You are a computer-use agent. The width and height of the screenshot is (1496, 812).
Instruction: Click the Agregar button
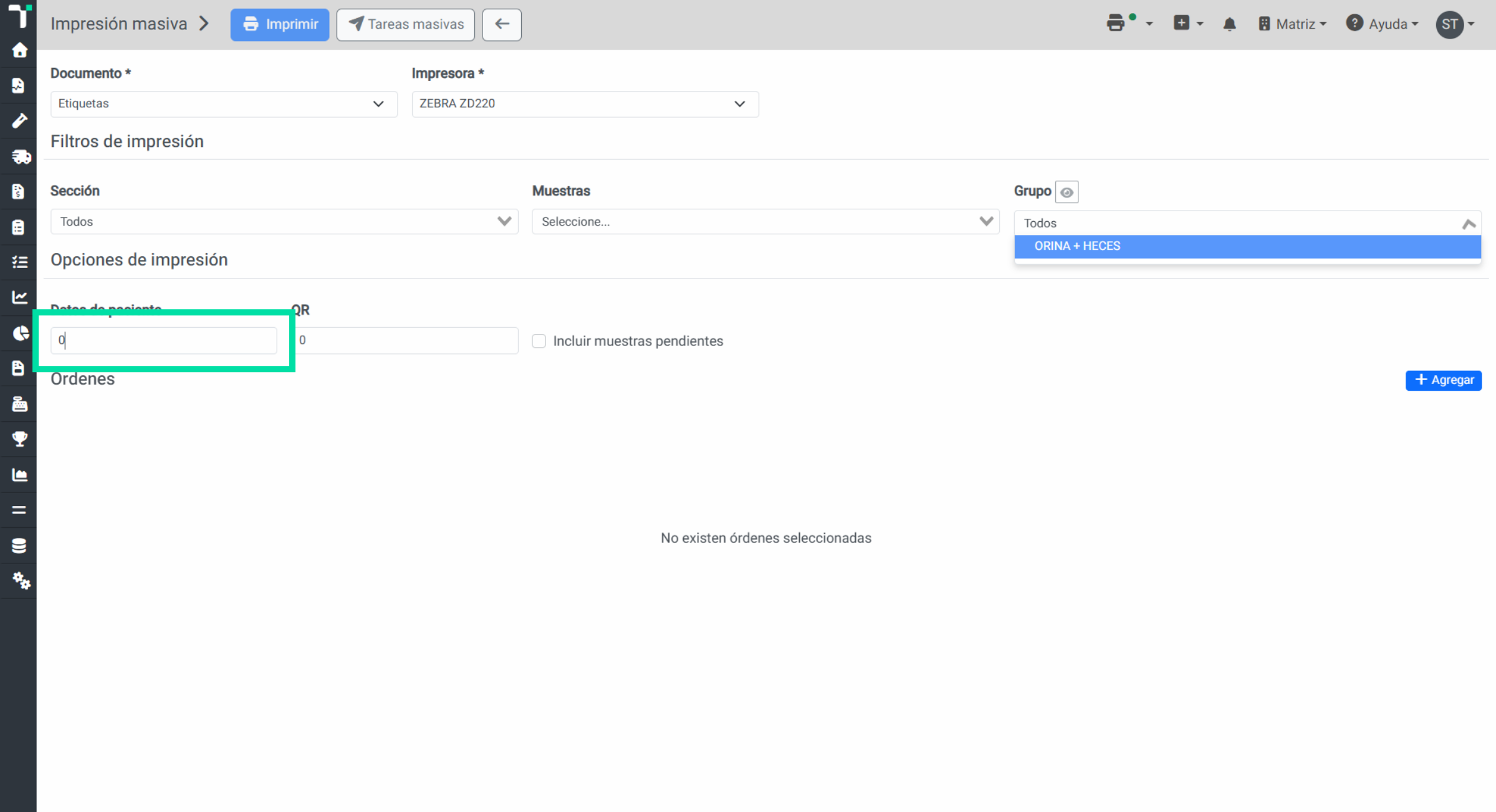tap(1444, 380)
